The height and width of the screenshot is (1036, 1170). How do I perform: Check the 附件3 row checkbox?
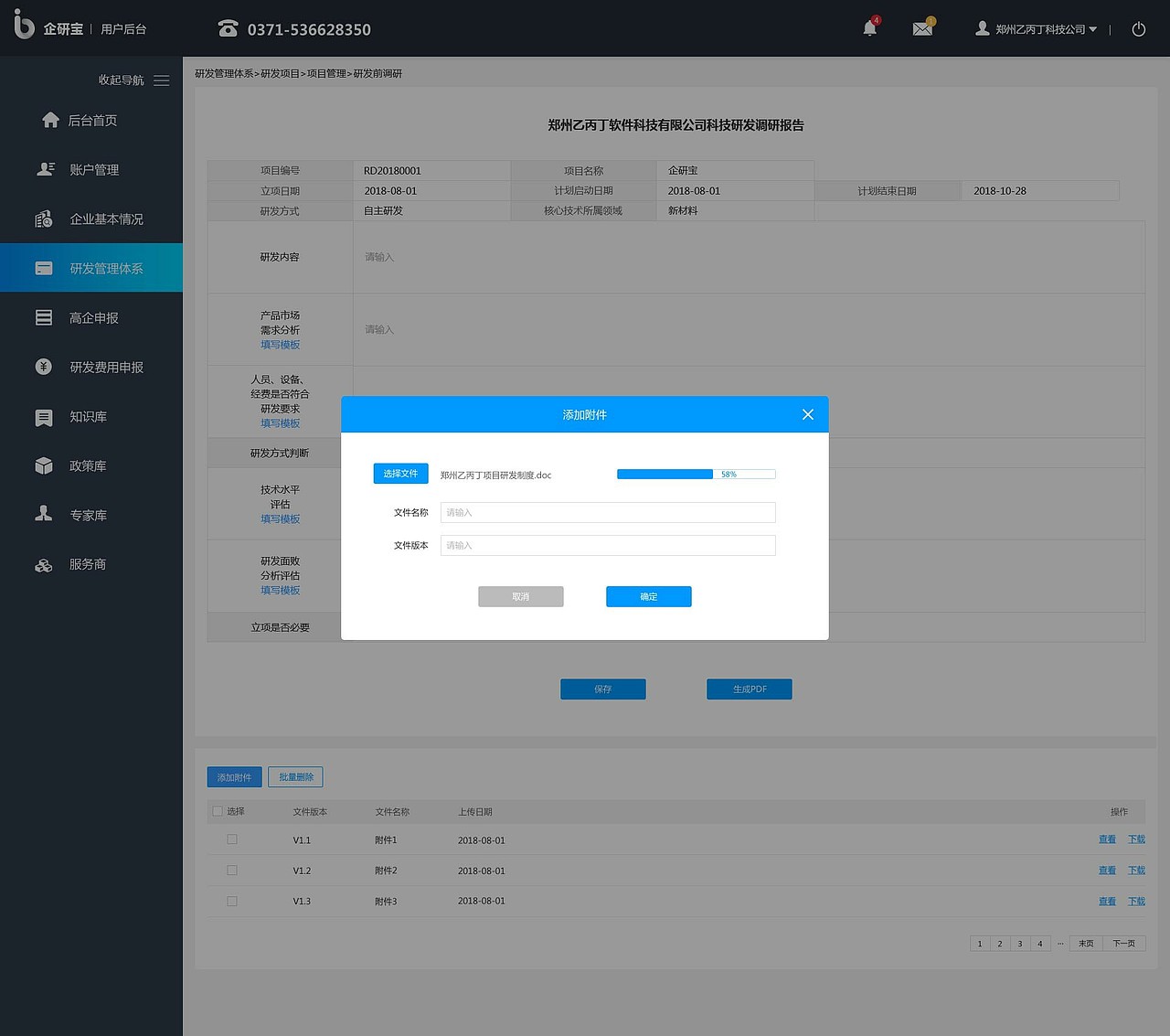[x=232, y=902]
